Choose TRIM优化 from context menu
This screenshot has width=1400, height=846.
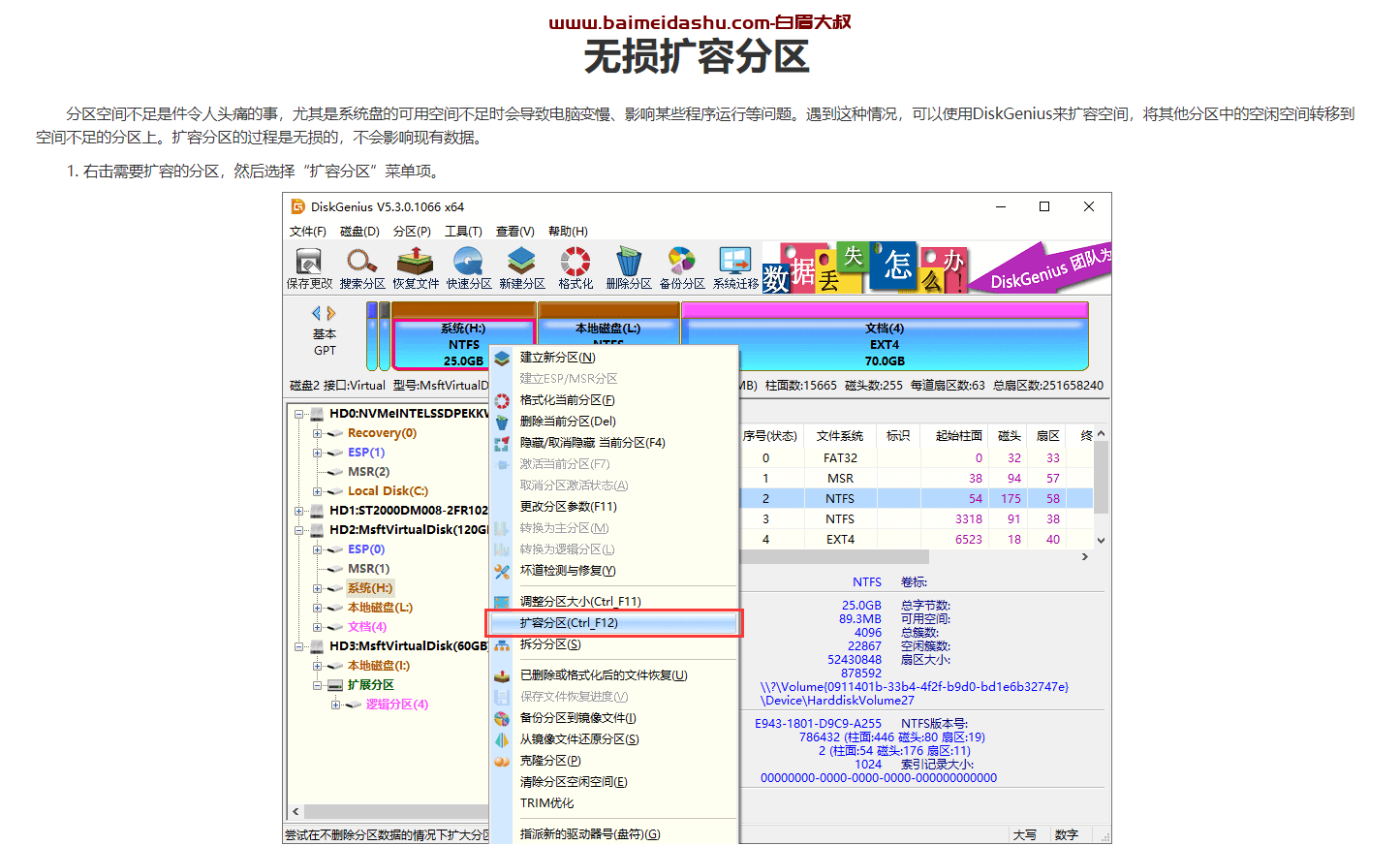pyautogui.click(x=614, y=803)
